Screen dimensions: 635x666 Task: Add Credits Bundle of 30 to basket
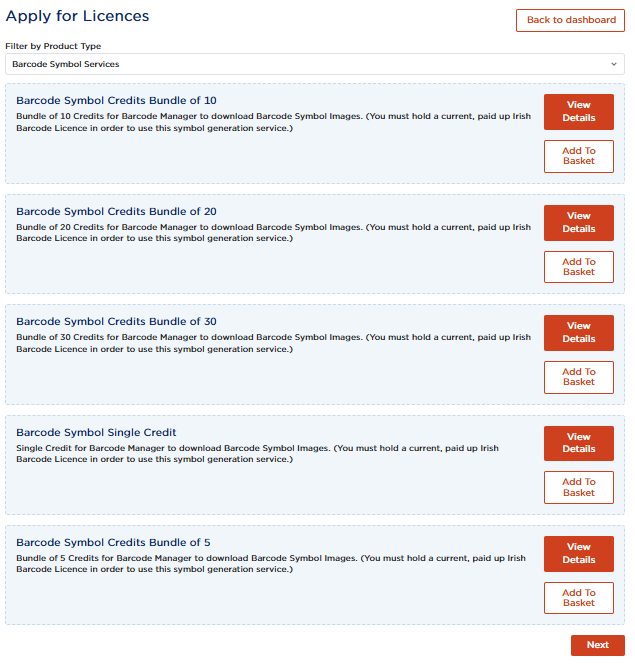(x=578, y=377)
